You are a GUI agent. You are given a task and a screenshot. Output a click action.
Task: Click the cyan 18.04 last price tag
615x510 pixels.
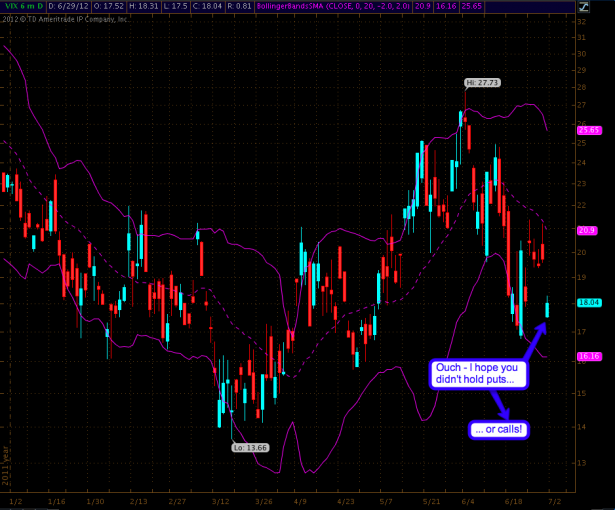[588, 301]
